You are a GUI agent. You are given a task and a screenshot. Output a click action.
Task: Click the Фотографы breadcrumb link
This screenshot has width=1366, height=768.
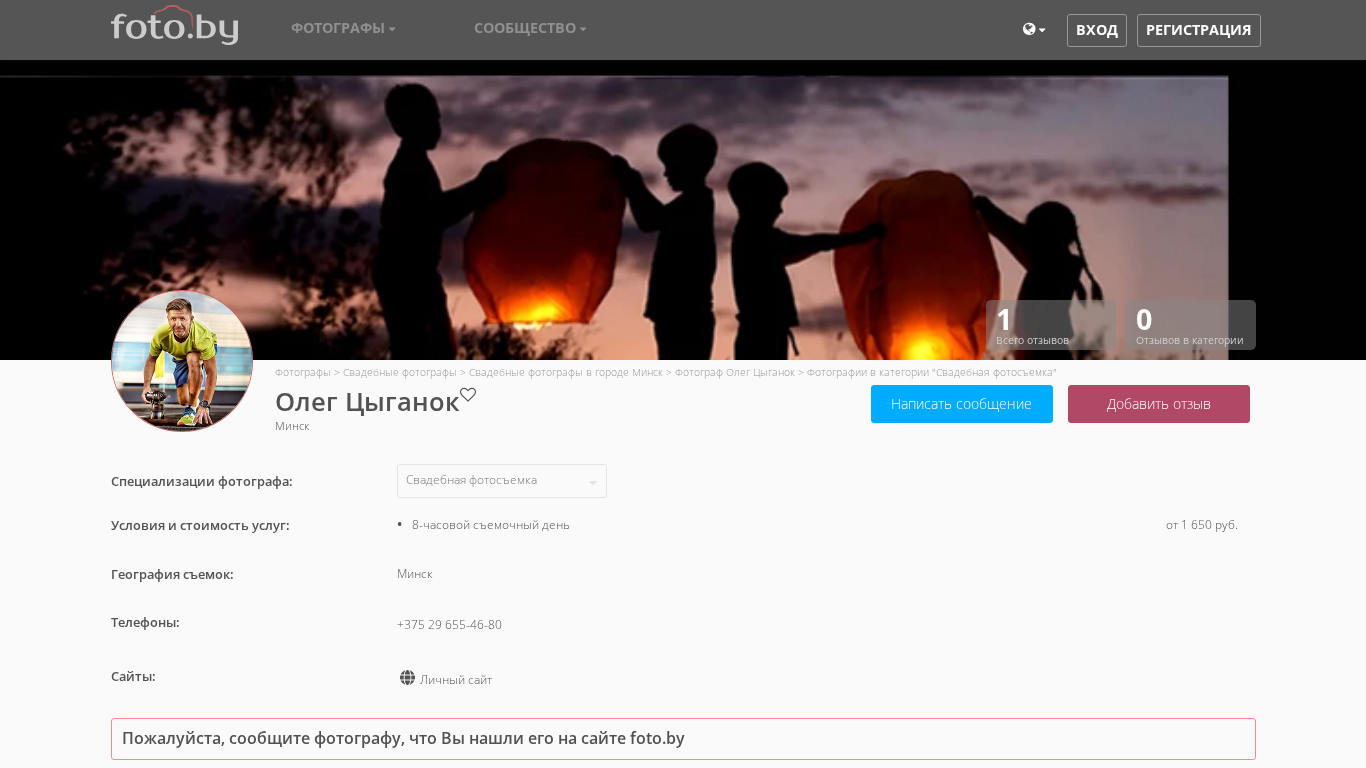click(302, 372)
